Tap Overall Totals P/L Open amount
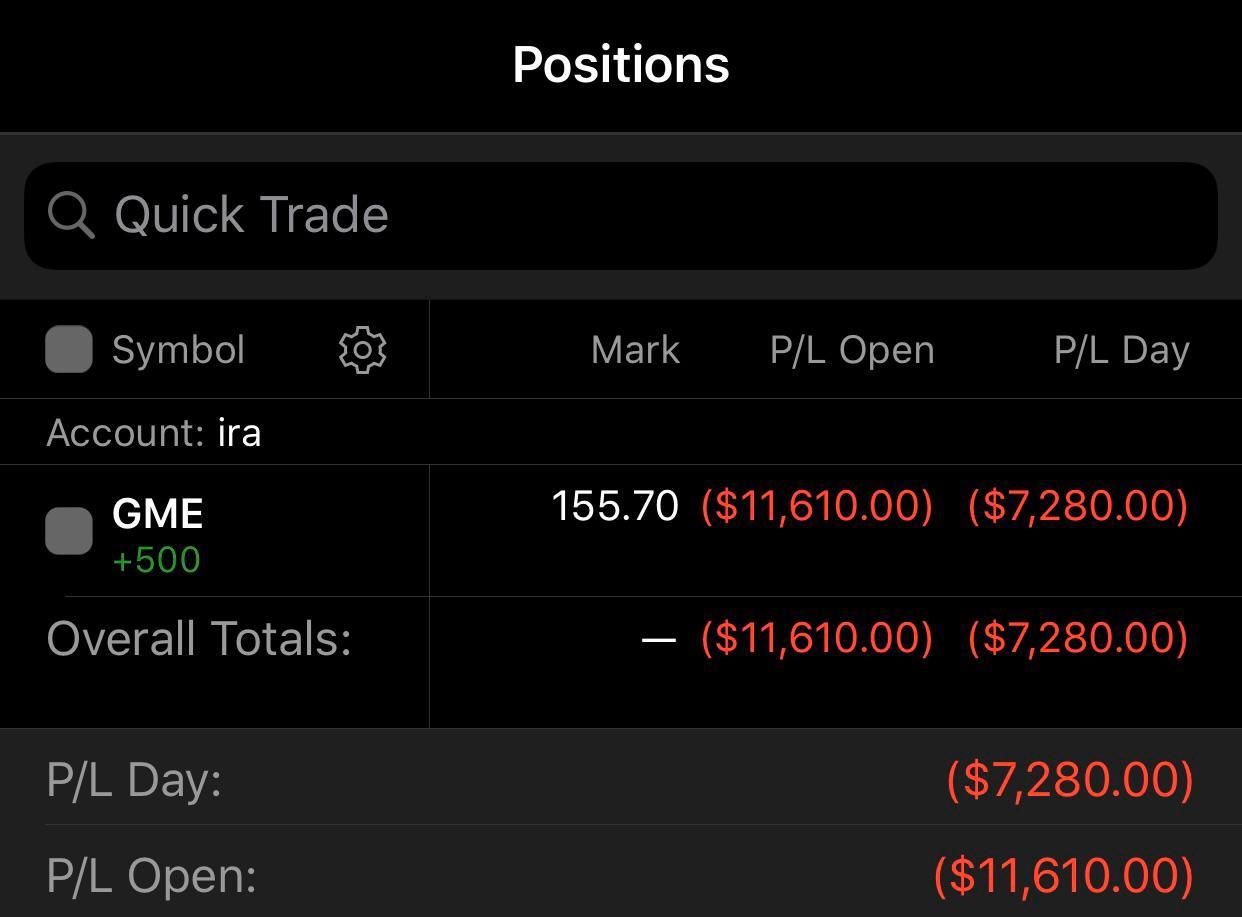Viewport: 1242px width, 917px height. 817,638
